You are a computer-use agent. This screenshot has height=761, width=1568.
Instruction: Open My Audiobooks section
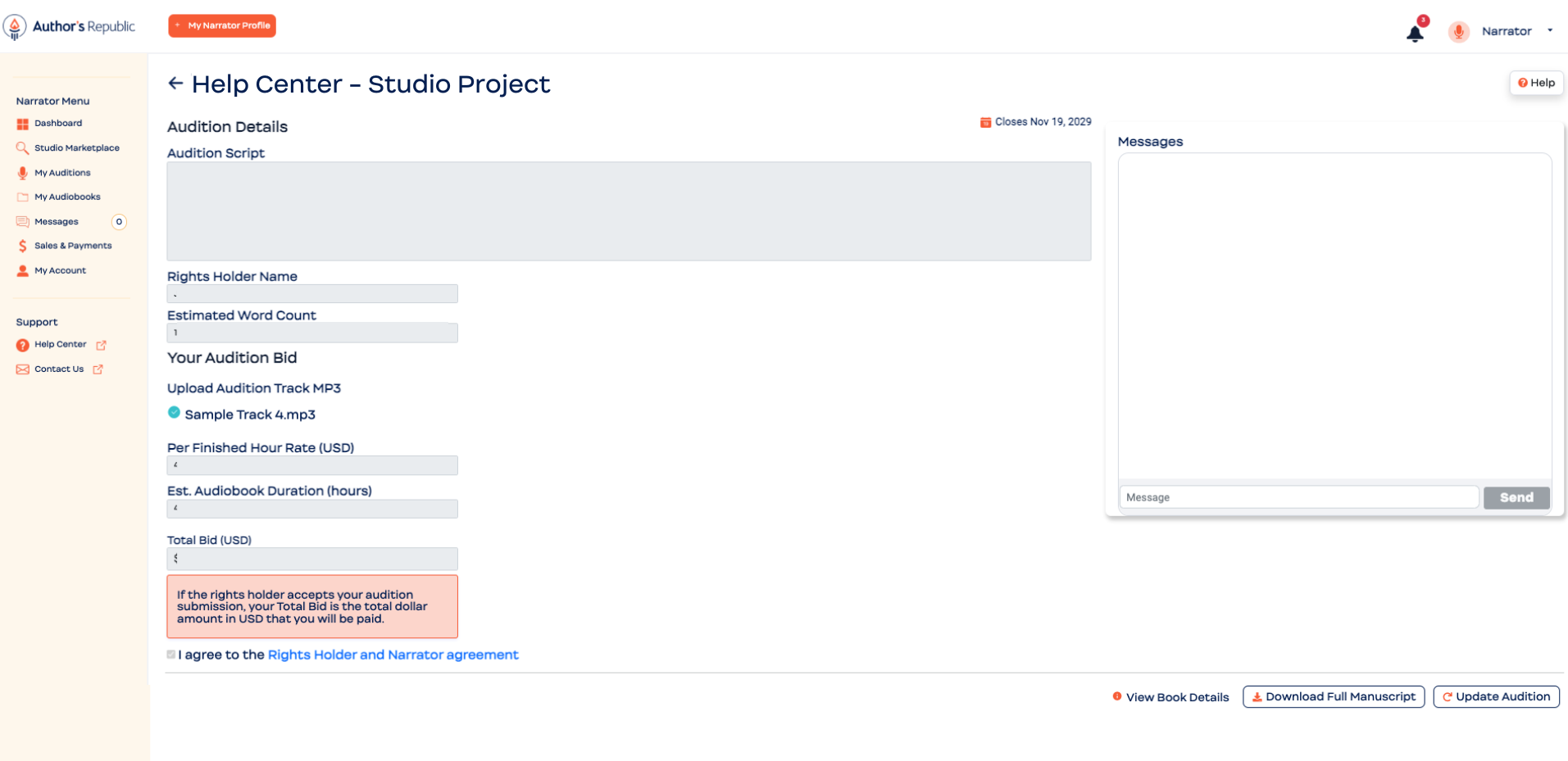point(67,197)
